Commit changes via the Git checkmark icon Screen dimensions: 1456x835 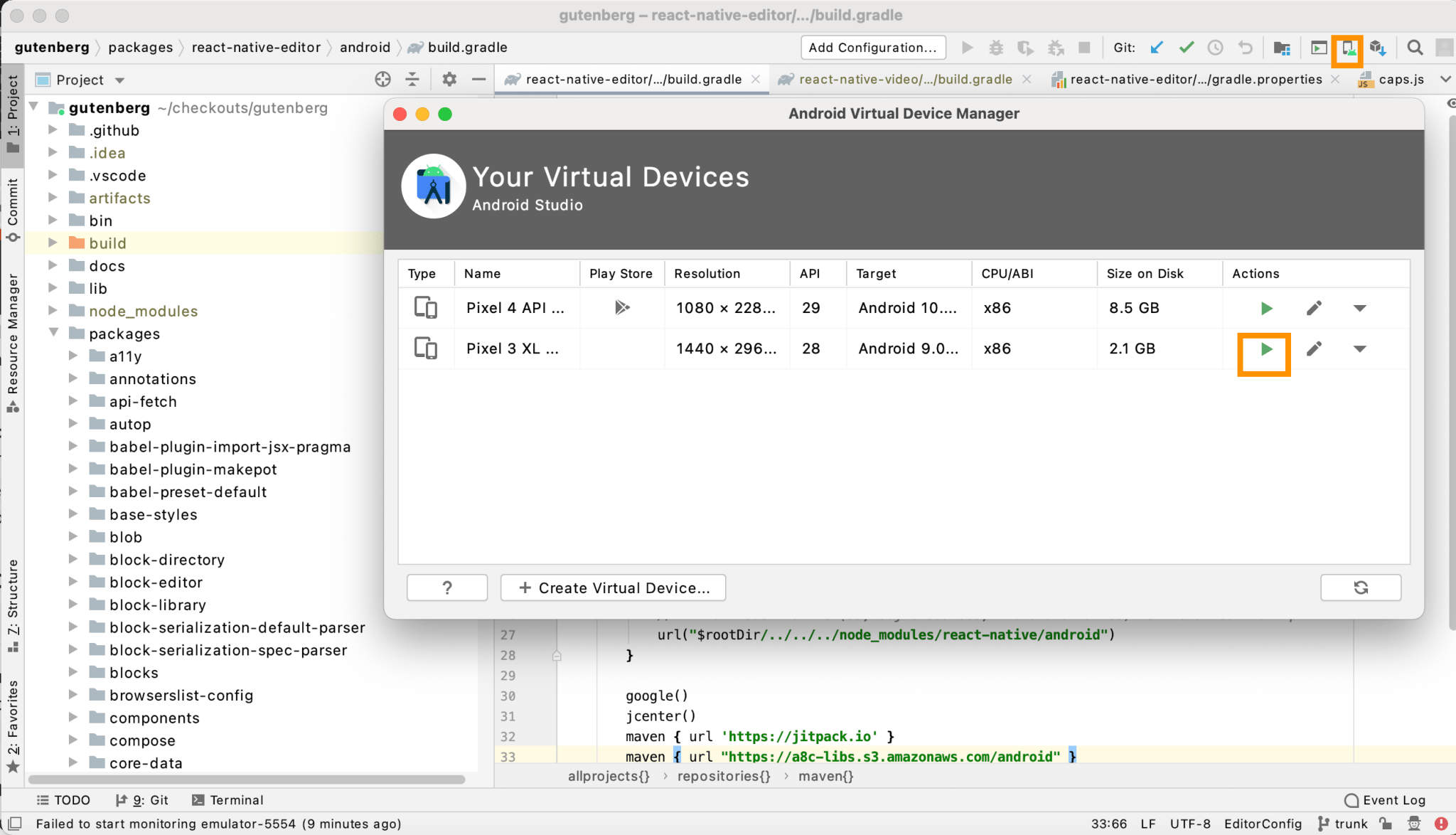click(1186, 47)
